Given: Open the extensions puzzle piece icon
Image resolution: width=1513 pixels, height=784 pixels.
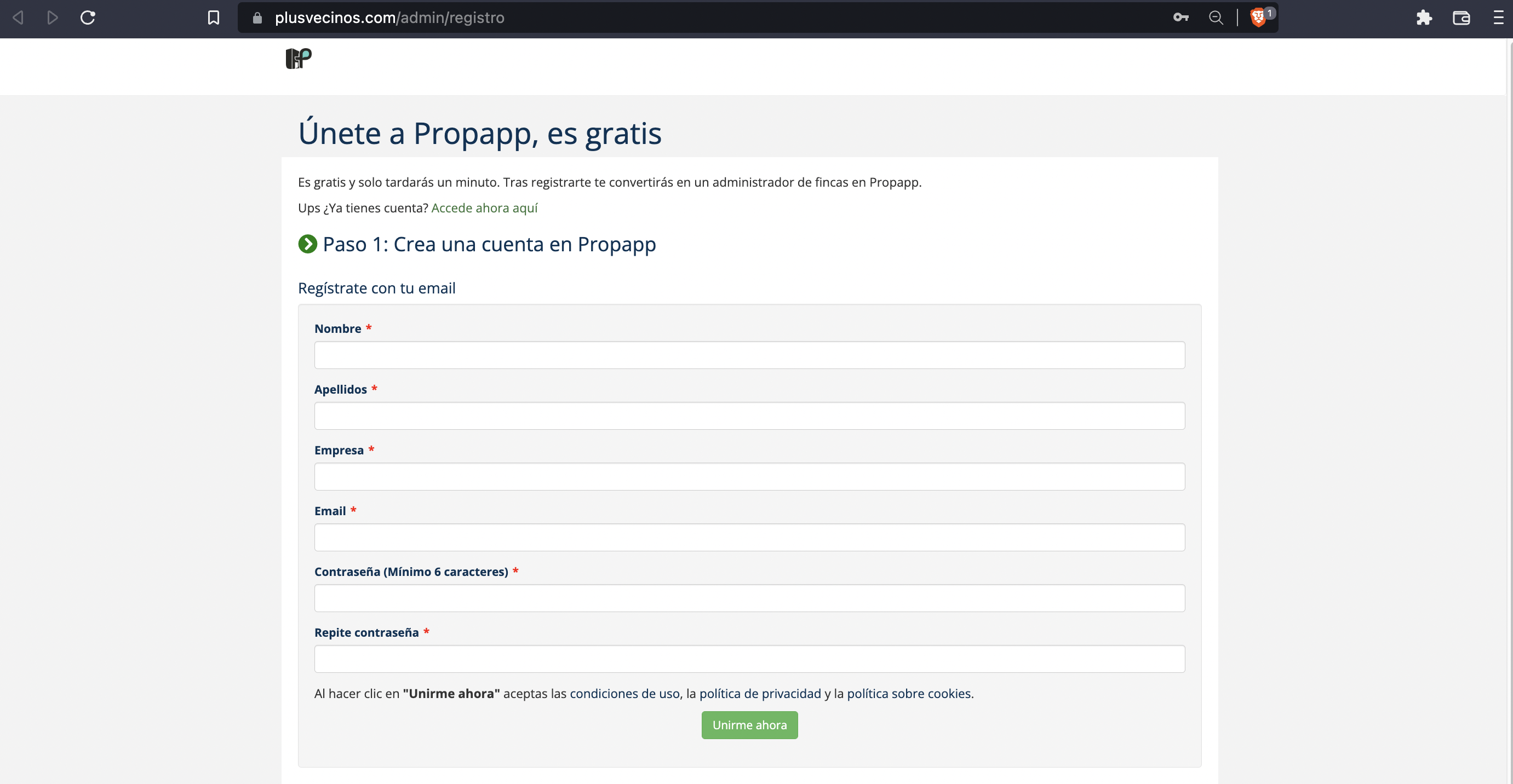Looking at the screenshot, I should 1424,18.
